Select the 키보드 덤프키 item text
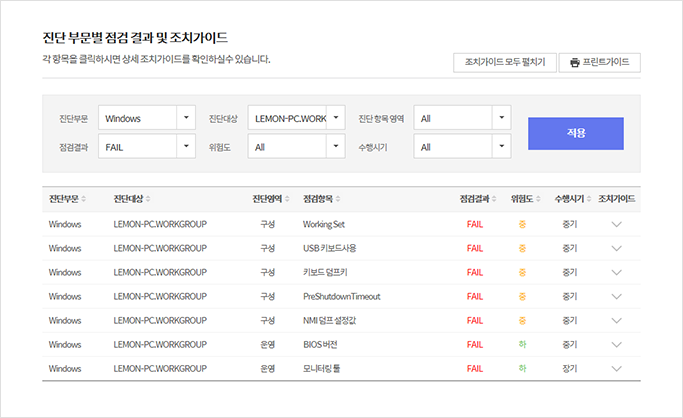This screenshot has height=418, width=683. [325, 273]
